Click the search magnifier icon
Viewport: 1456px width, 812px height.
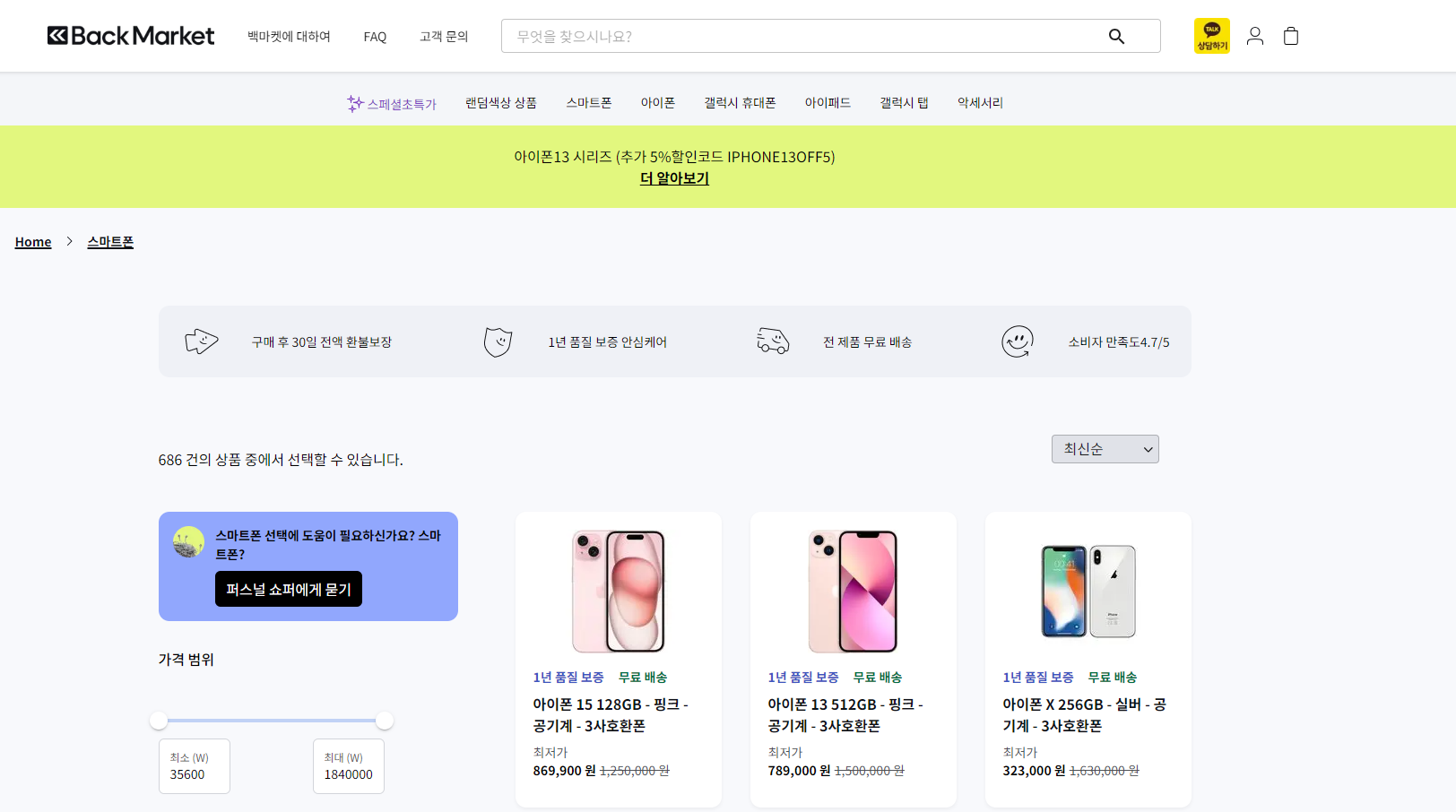(1115, 36)
